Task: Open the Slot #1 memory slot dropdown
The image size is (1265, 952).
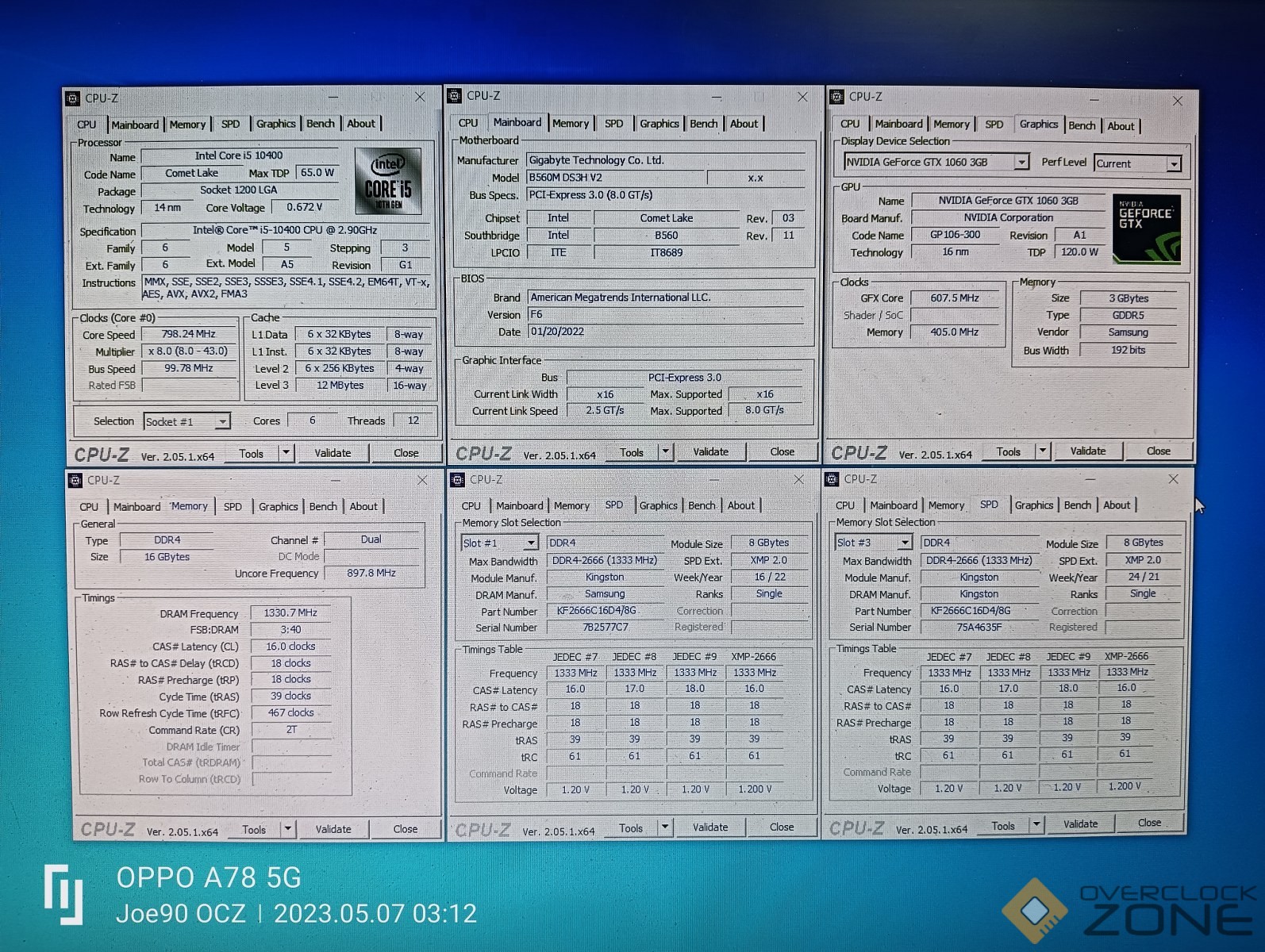Action: (531, 543)
